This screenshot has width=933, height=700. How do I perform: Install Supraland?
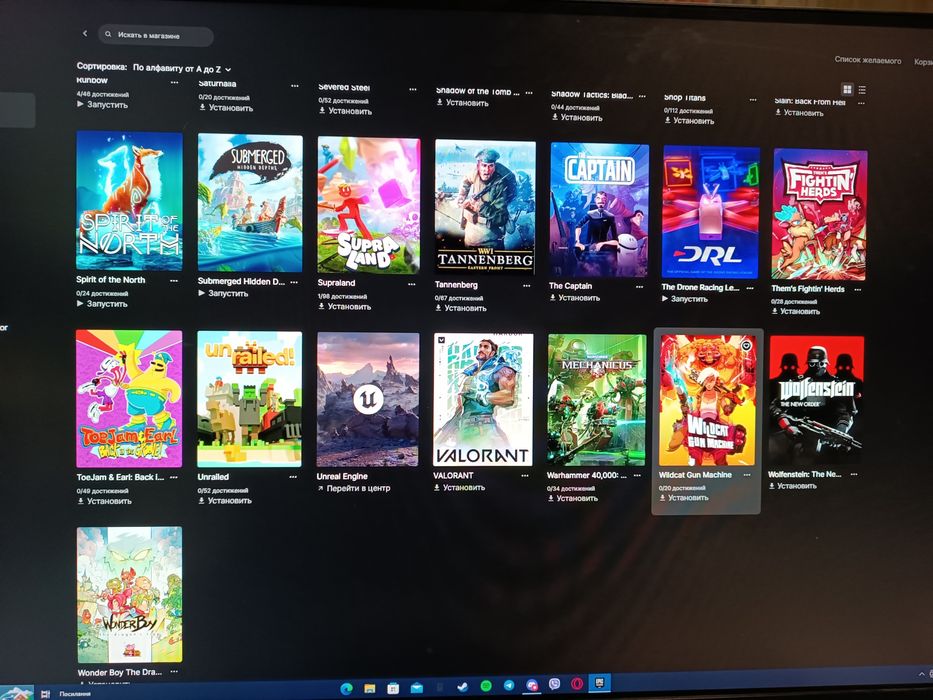coord(345,307)
